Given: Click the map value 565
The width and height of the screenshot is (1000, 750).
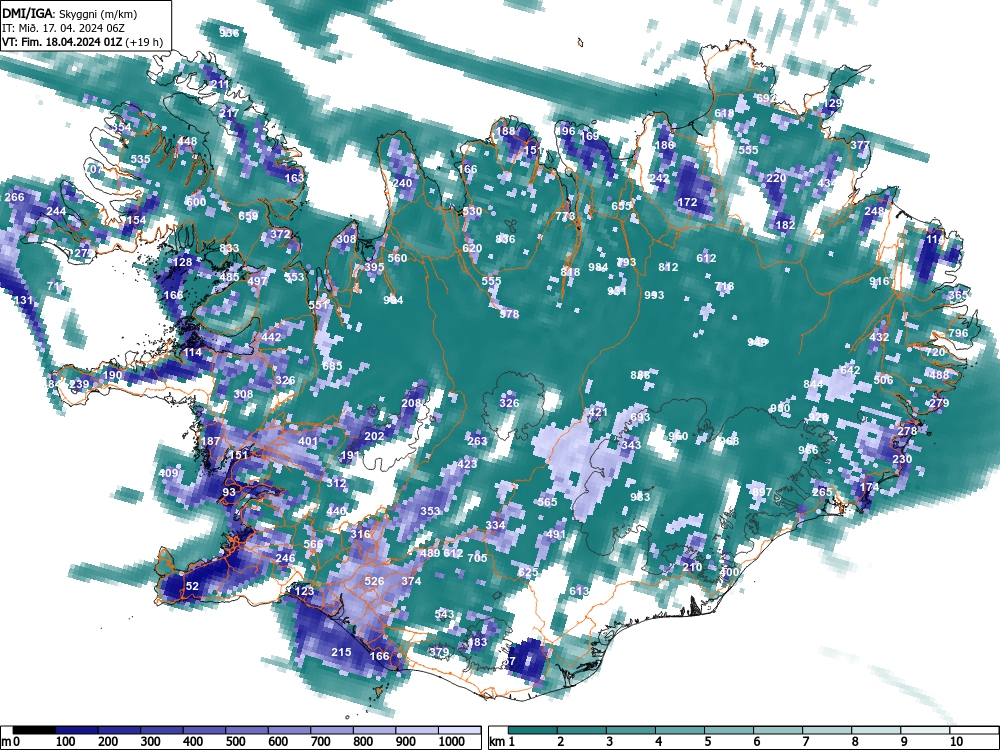Looking at the screenshot, I should [547, 502].
